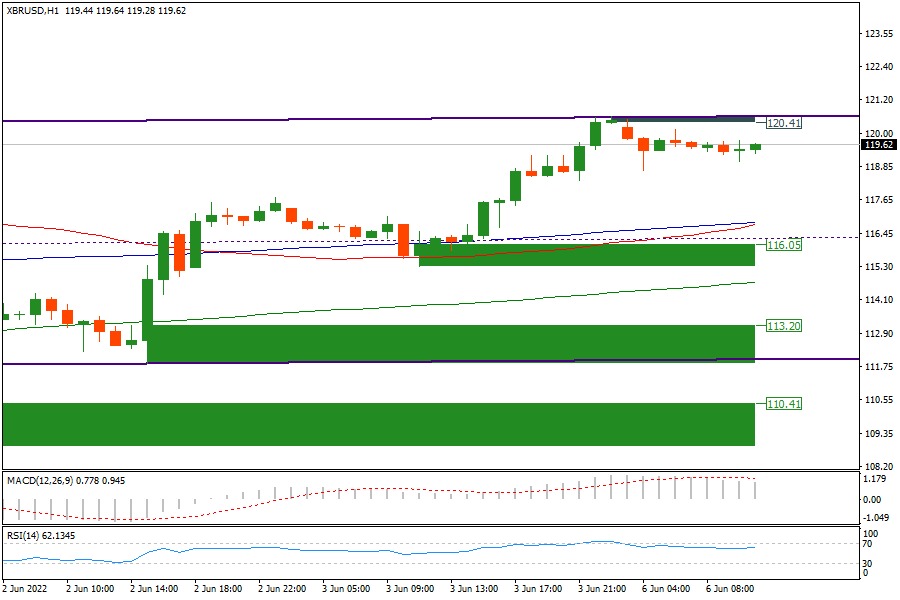Click the RSI 70 level scale value

(x=871, y=545)
